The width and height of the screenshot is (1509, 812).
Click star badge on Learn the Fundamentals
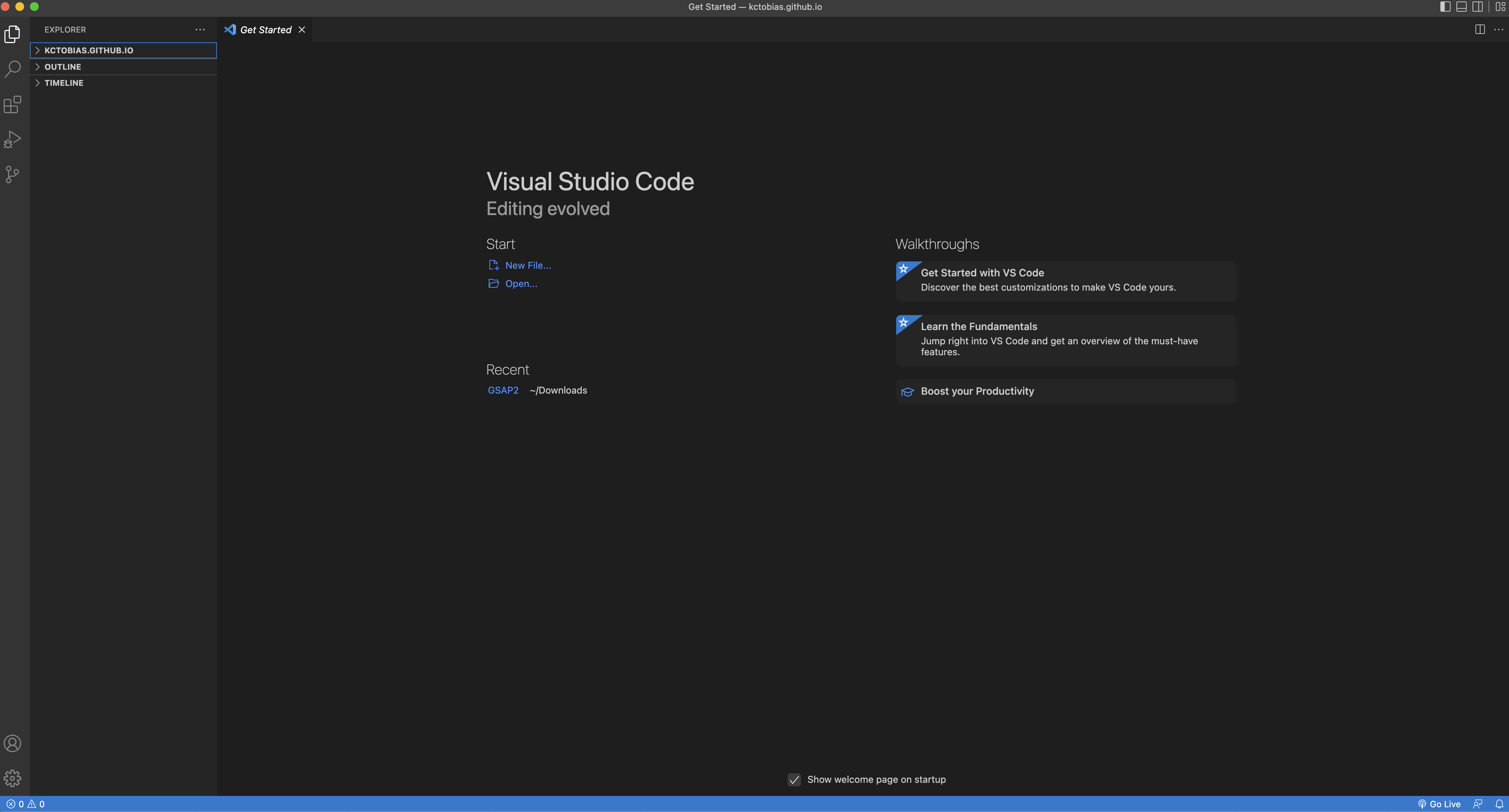(x=904, y=322)
